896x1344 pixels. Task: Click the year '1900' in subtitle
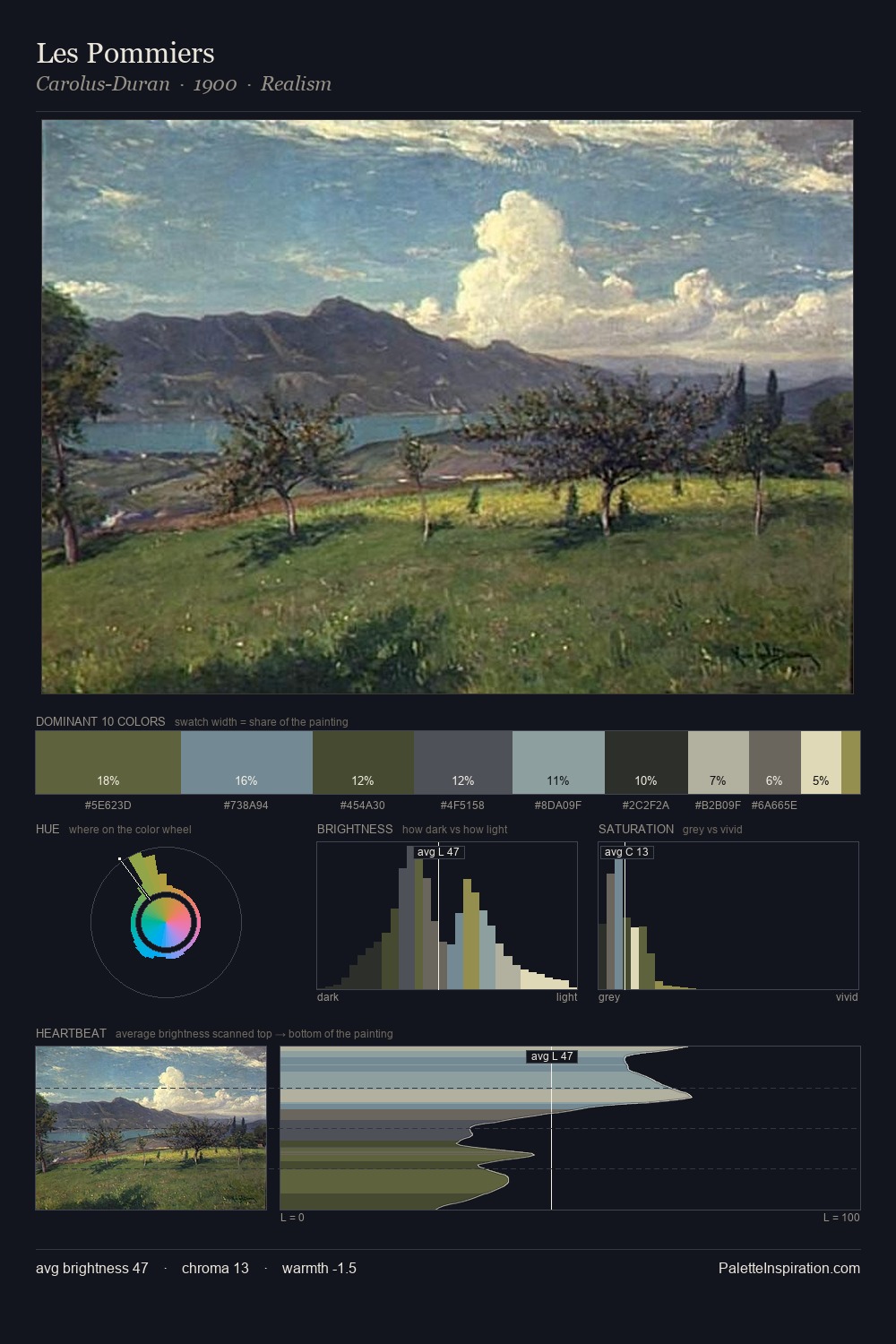215,84
